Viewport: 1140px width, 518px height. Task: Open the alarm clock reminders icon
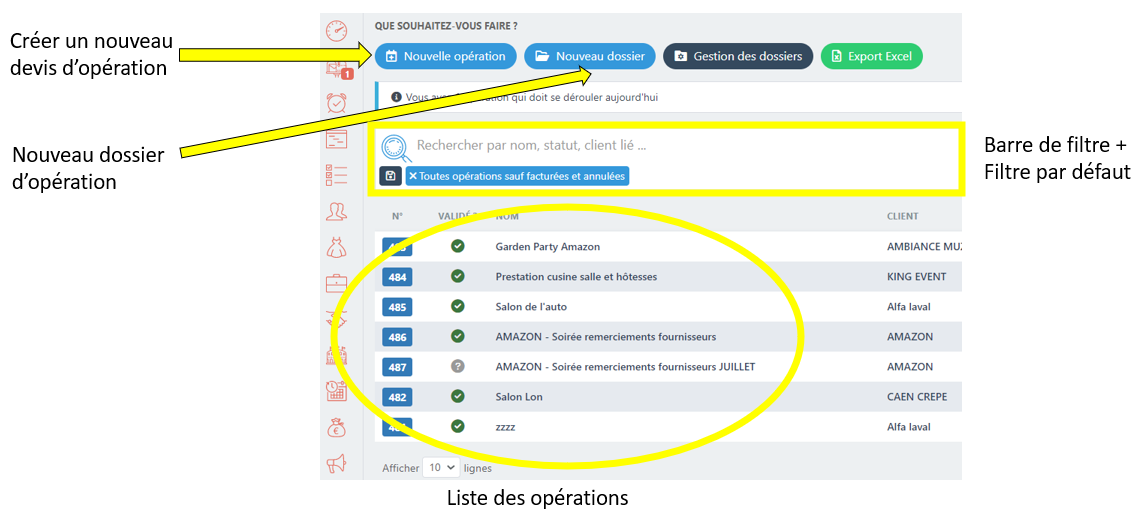(337, 102)
